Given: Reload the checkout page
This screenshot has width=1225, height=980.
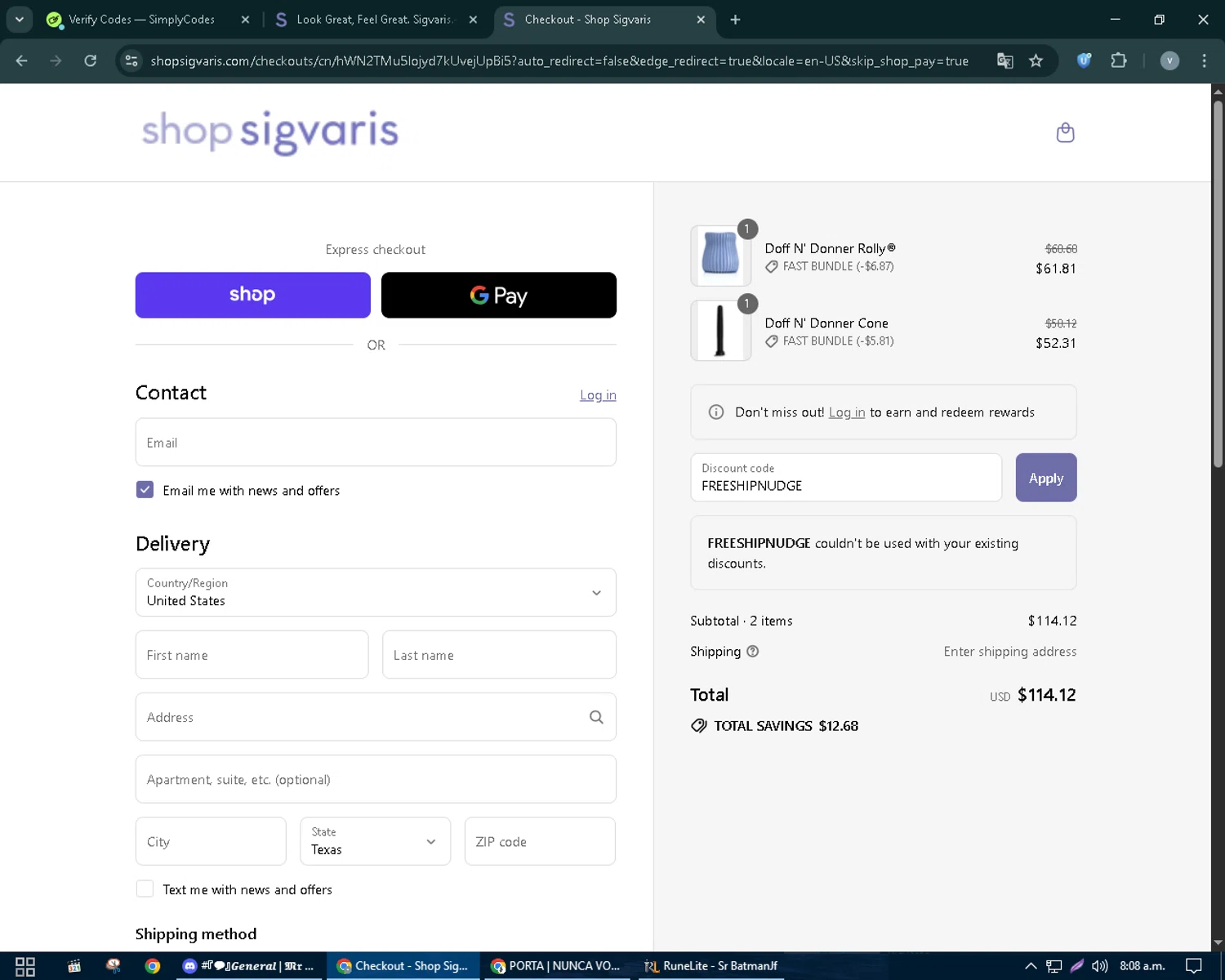Looking at the screenshot, I should point(91,60).
